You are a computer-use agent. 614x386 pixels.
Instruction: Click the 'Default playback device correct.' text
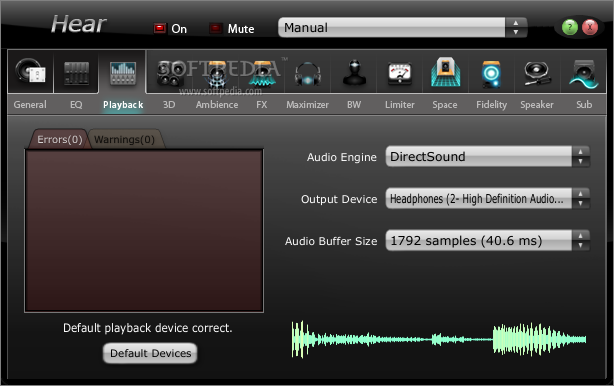click(x=148, y=328)
